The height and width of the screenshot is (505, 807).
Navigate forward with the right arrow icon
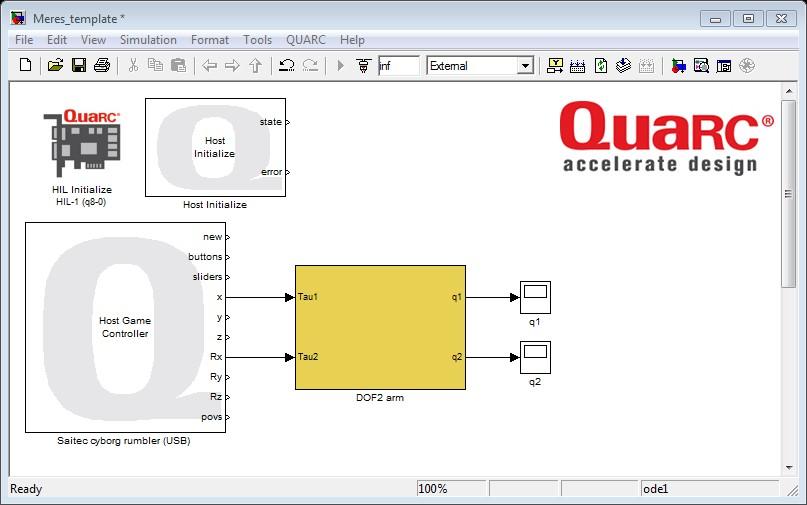pyautogui.click(x=233, y=65)
